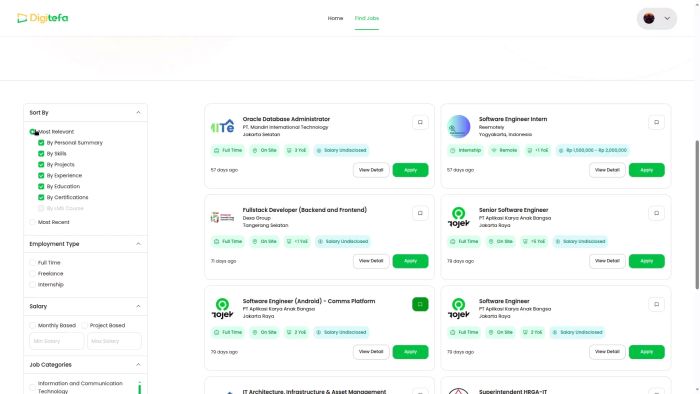
Task: Bookmark the Senior Software Engineer job
Action: [x=656, y=213]
